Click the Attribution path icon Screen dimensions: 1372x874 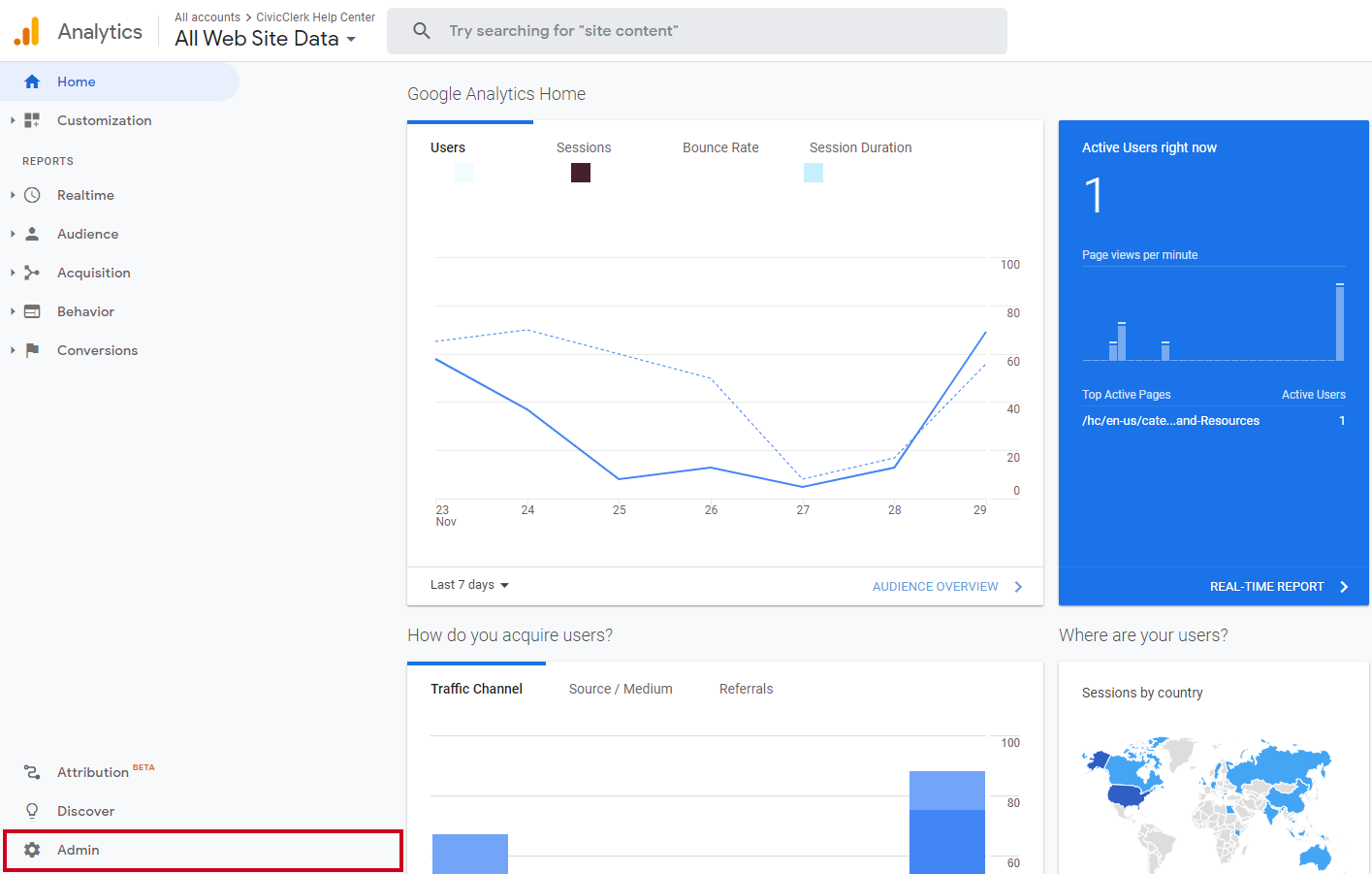coord(32,772)
